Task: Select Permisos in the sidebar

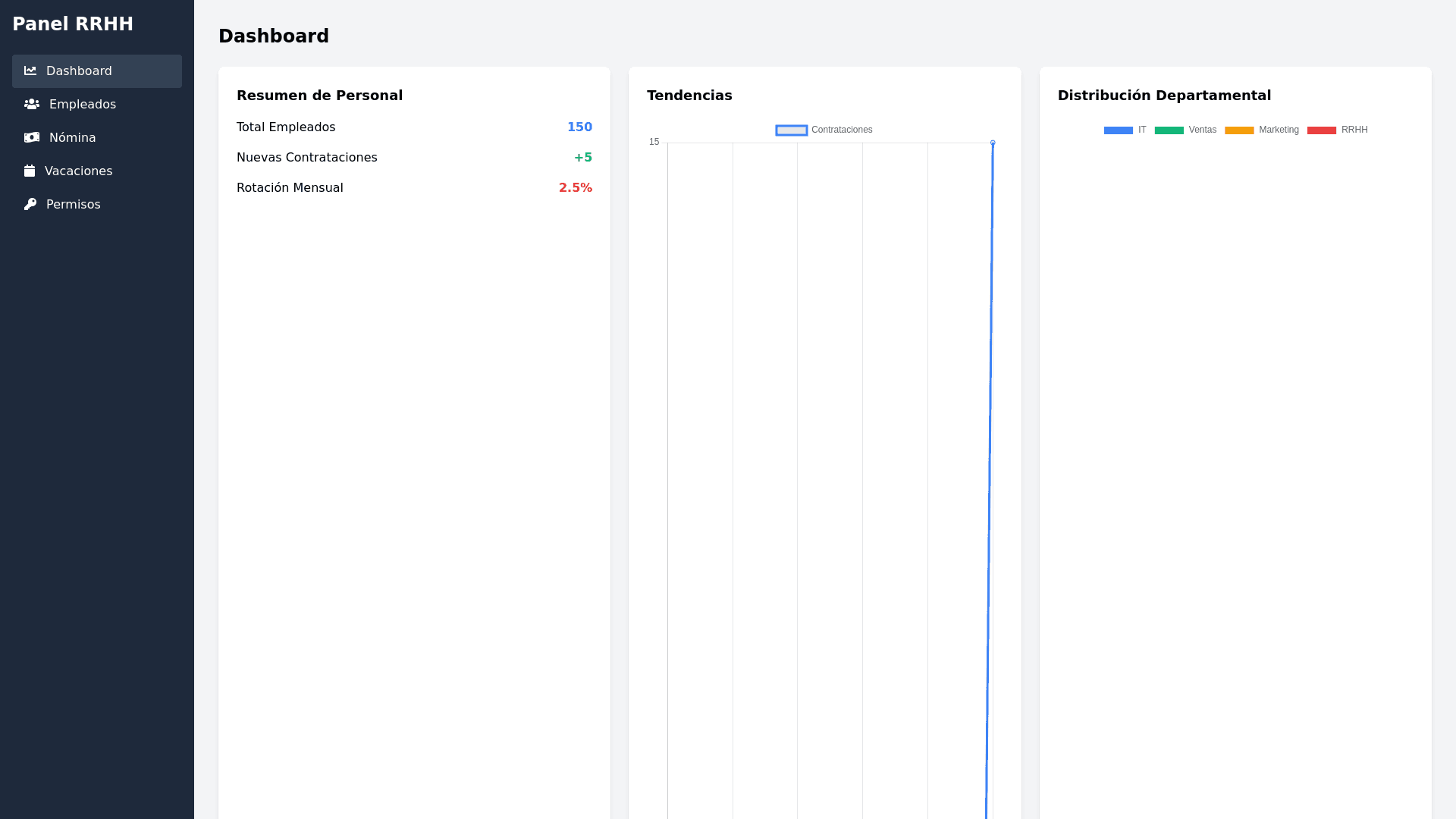Action: (x=73, y=204)
